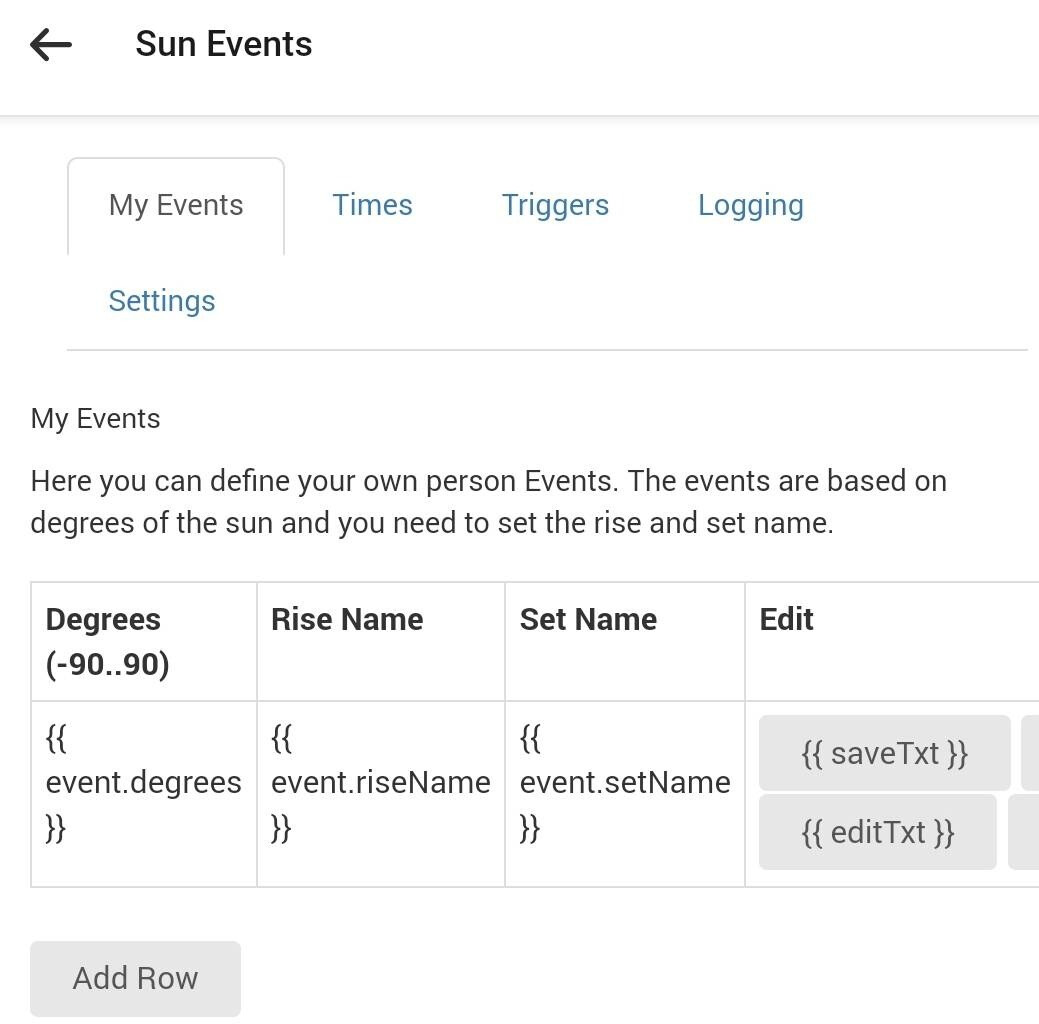
Task: Switch to the Times tab
Action: pyautogui.click(x=372, y=205)
